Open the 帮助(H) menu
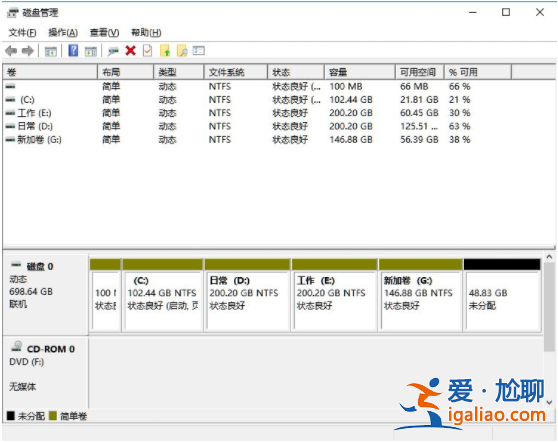Screen dimensions: 558x442 point(146,33)
